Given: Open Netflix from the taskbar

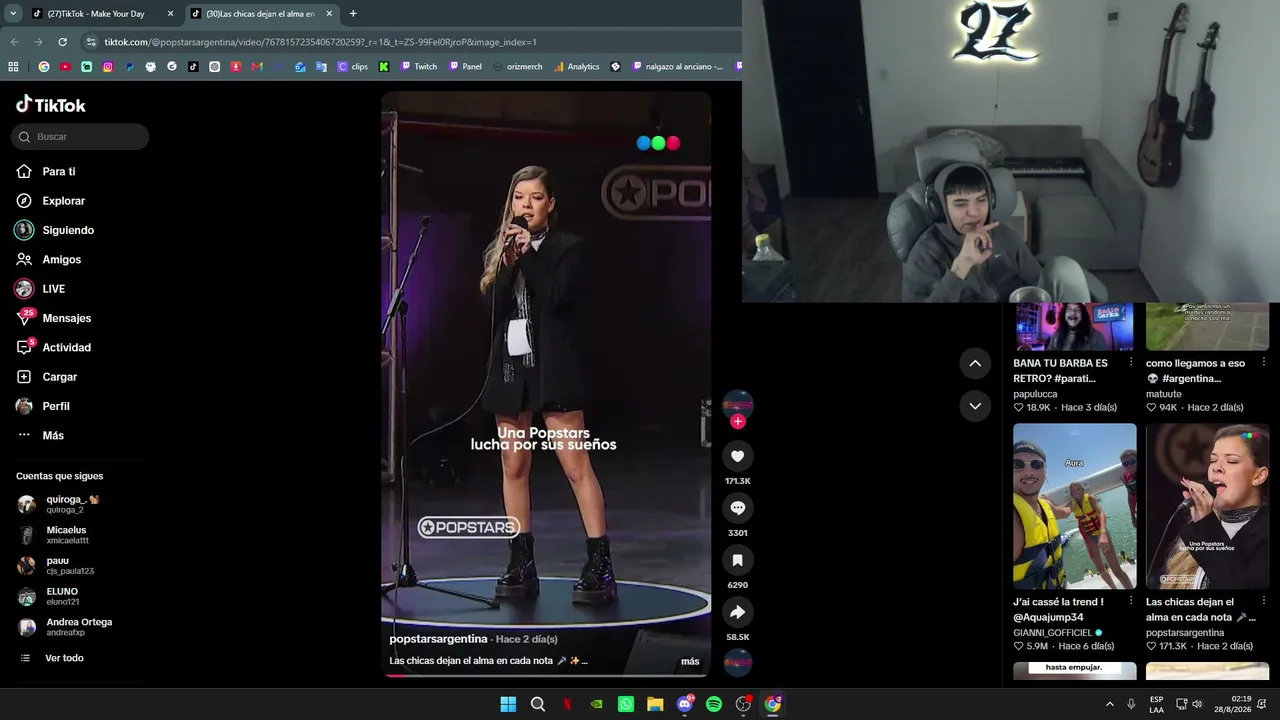Looking at the screenshot, I should click(x=567, y=704).
